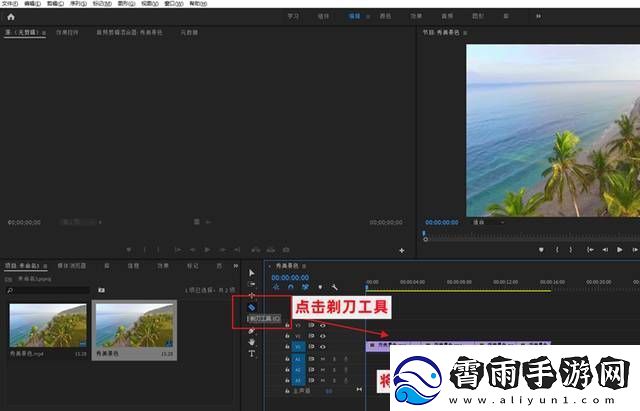Step back one frame in Program monitor
This screenshot has width=640, height=411.
point(605,249)
